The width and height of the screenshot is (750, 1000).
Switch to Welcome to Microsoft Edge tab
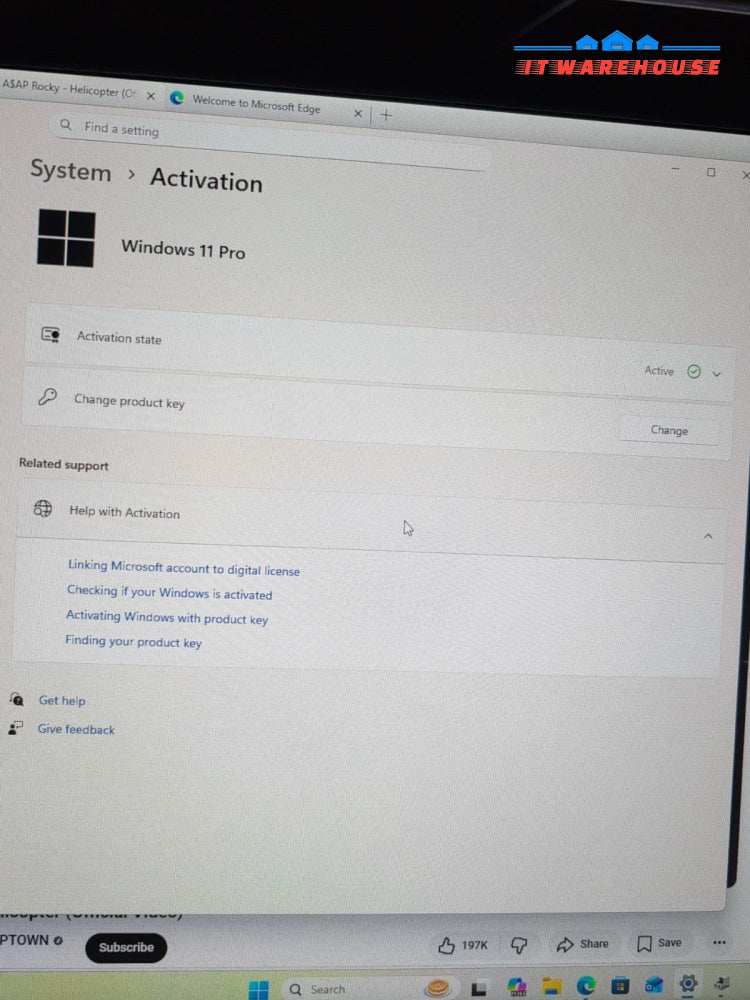tap(256, 103)
